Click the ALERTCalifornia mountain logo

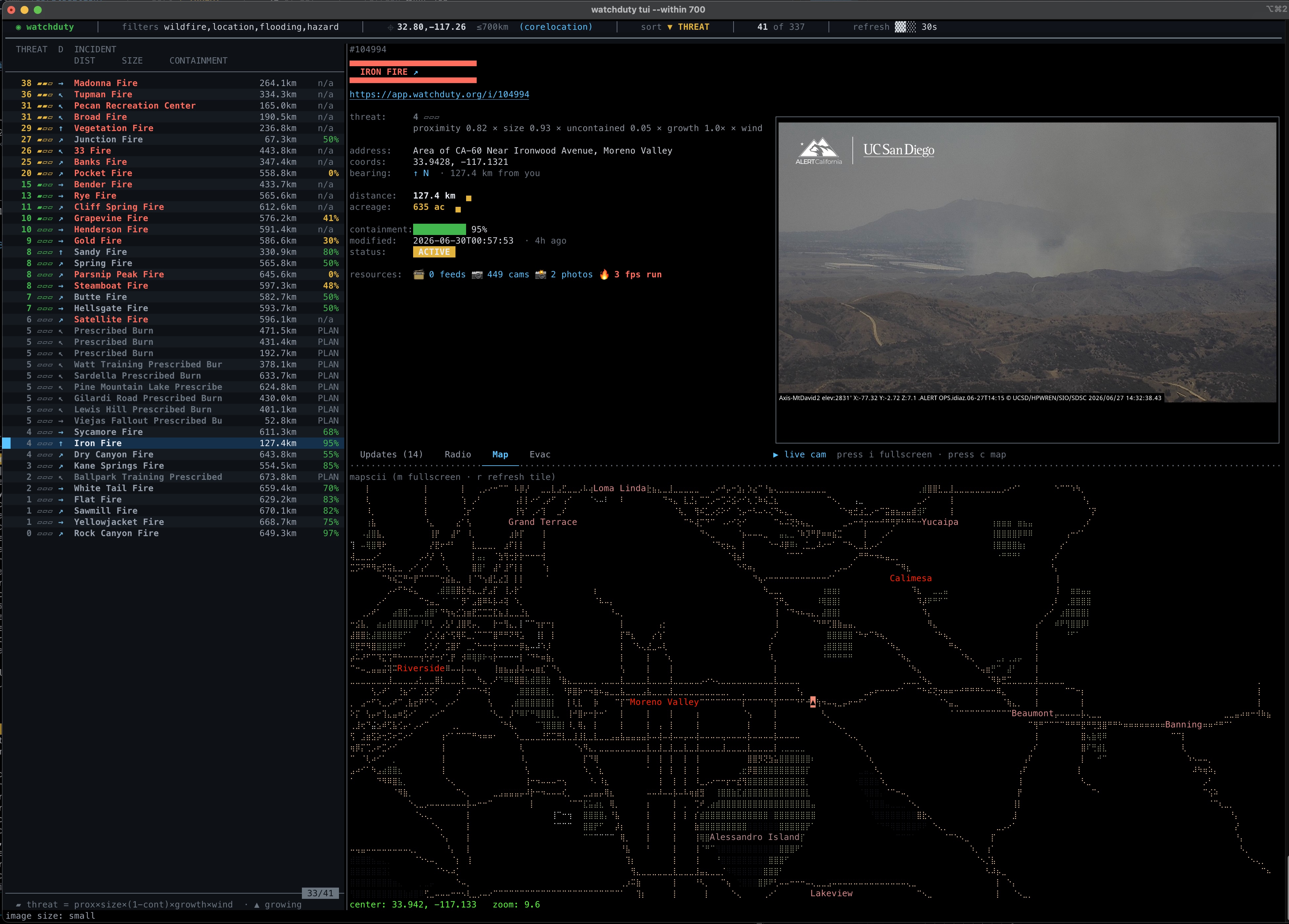pyautogui.click(x=819, y=151)
